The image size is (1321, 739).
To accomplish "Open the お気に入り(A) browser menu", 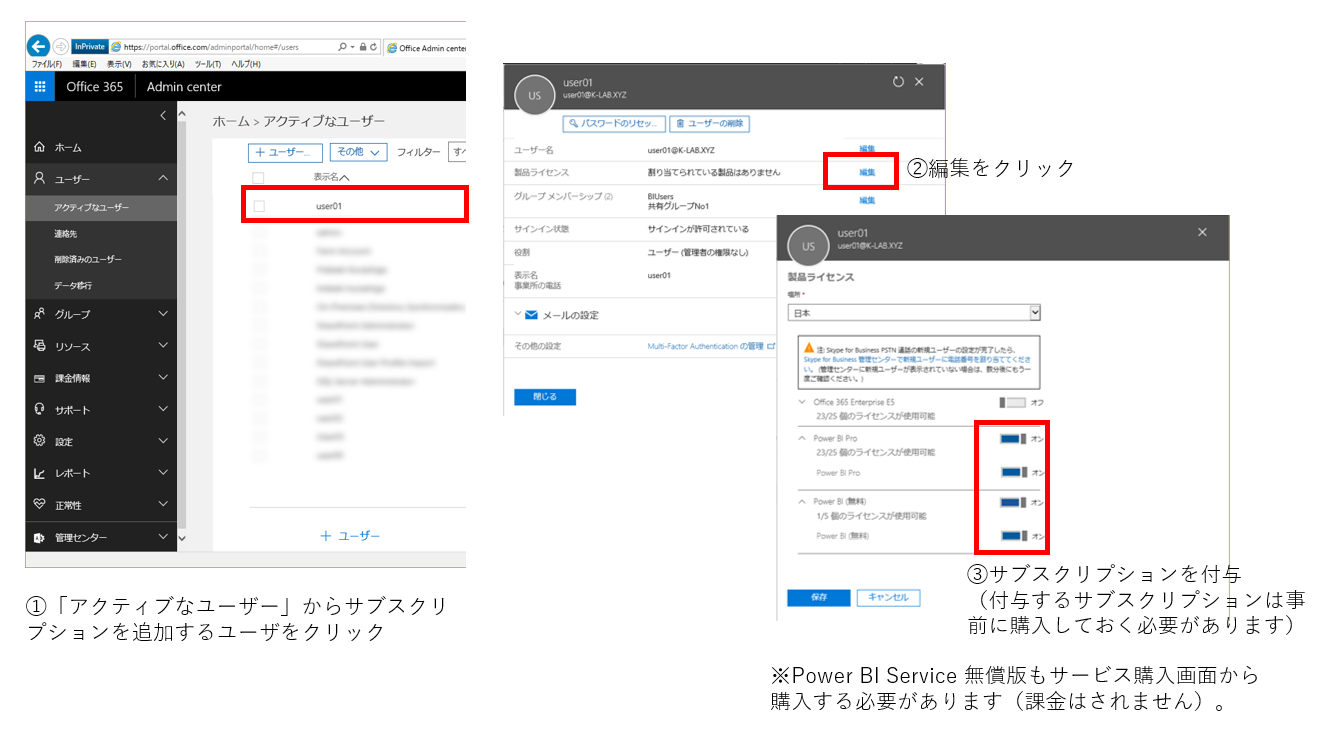I will click(x=165, y=64).
